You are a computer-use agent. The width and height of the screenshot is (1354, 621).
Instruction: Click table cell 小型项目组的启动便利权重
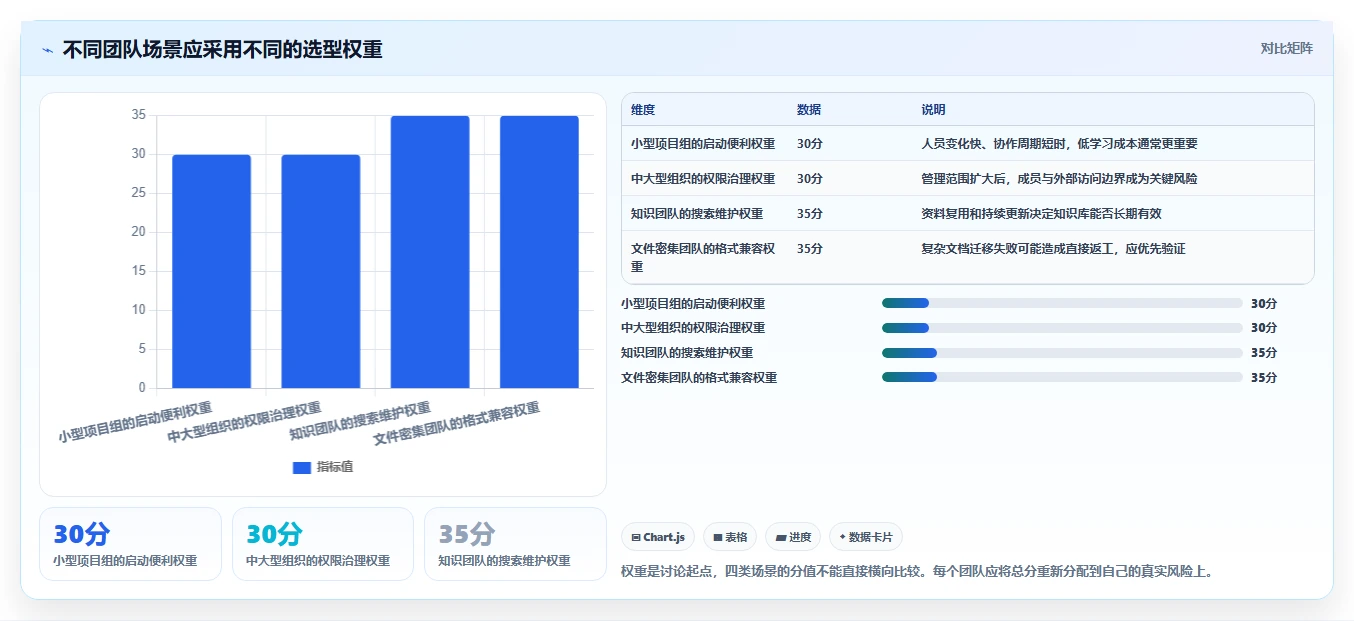click(703, 144)
